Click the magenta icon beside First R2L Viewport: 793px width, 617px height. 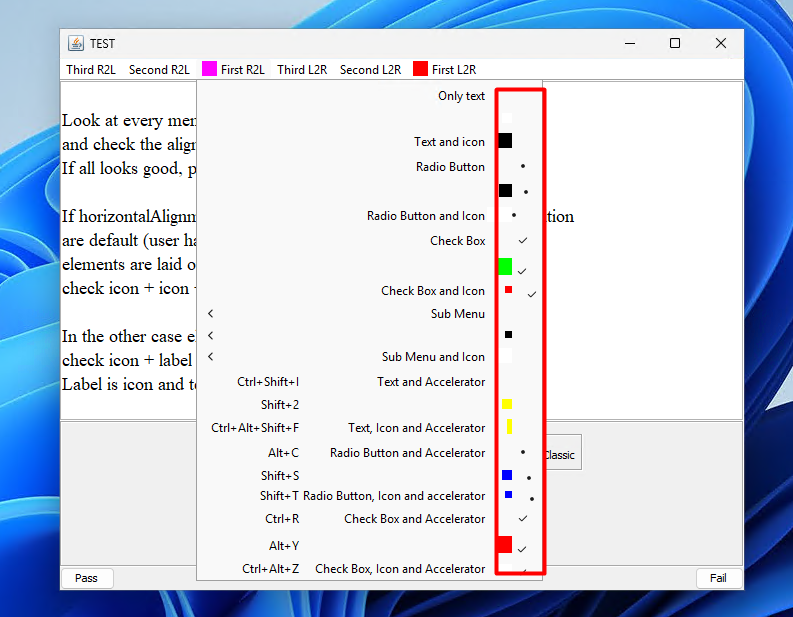(209, 69)
